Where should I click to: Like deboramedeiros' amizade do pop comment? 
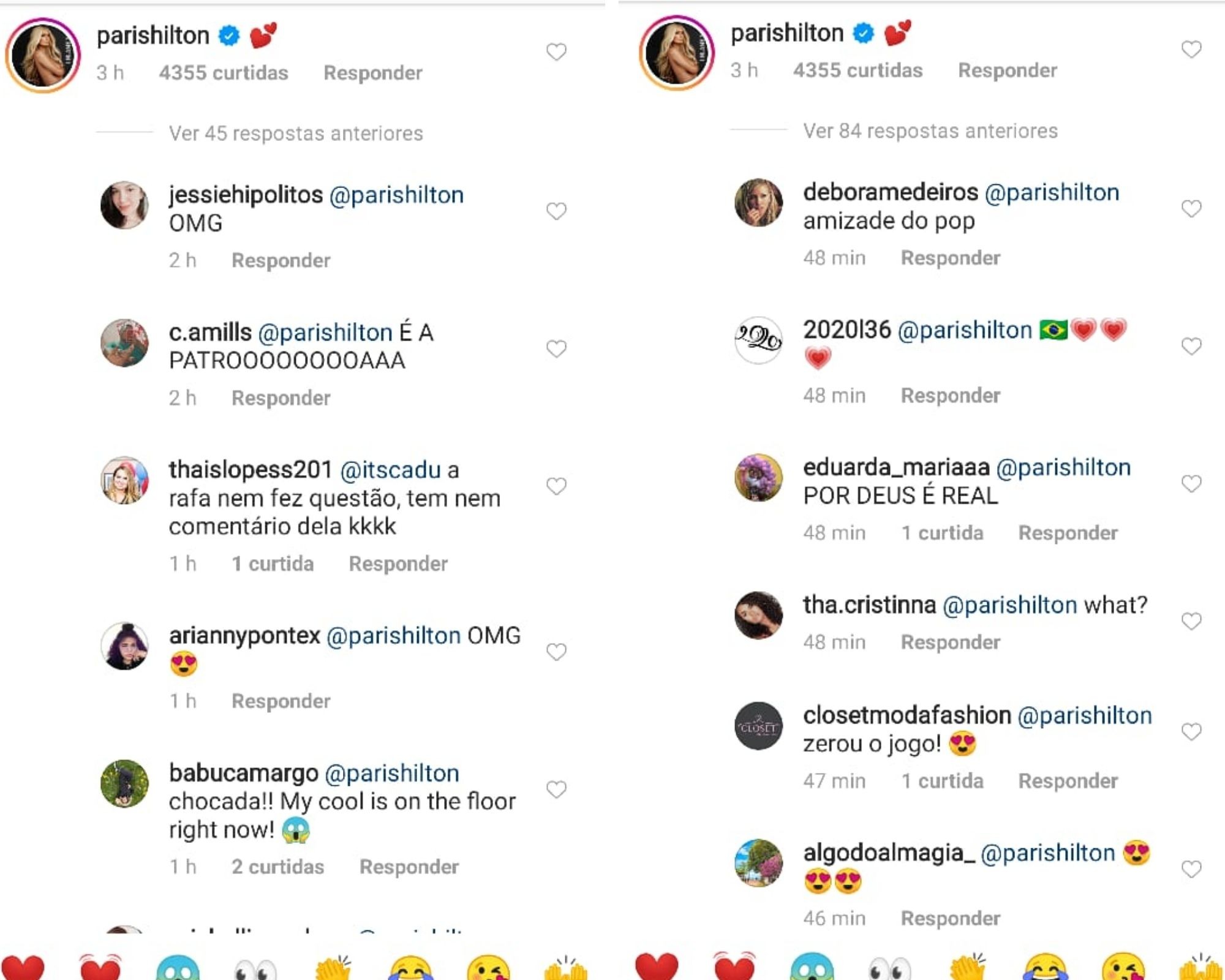1191,209
